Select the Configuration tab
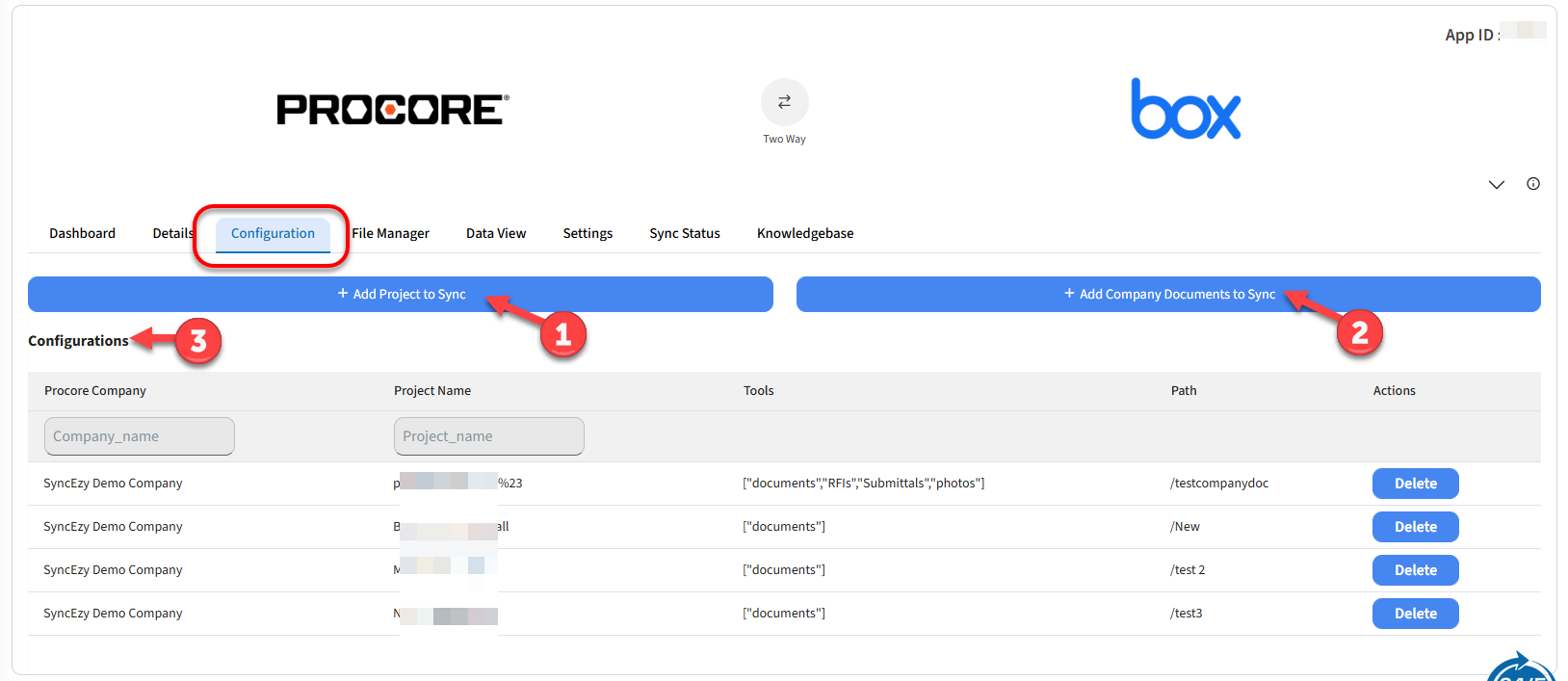 pos(273,233)
